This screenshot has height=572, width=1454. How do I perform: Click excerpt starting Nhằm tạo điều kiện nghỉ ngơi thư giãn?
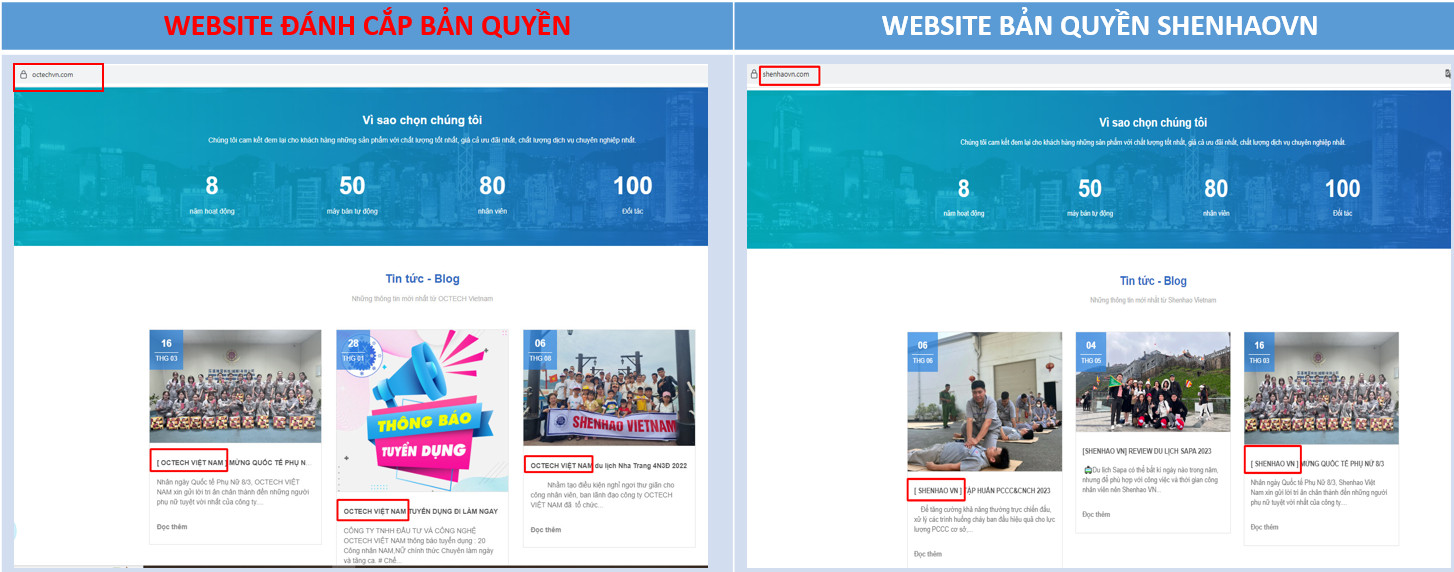click(x=608, y=495)
